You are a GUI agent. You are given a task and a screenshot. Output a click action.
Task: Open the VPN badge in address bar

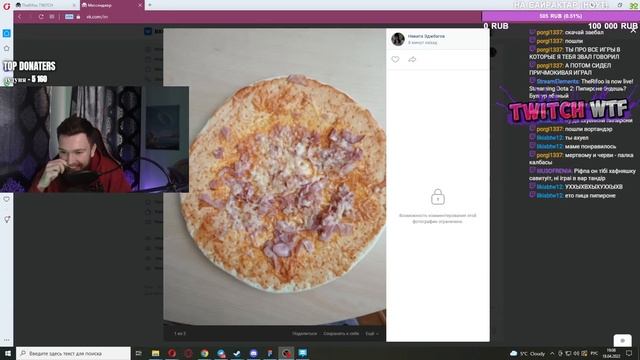point(69,17)
